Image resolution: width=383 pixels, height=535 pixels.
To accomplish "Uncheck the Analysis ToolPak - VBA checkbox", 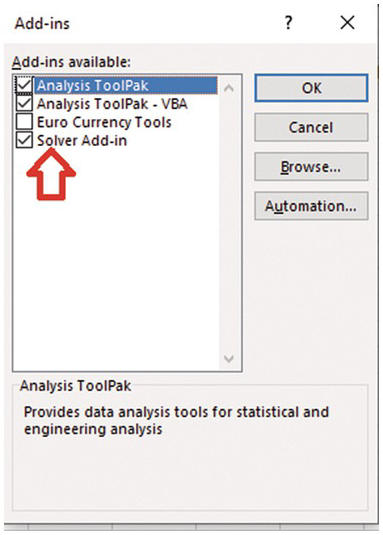I will [24, 103].
